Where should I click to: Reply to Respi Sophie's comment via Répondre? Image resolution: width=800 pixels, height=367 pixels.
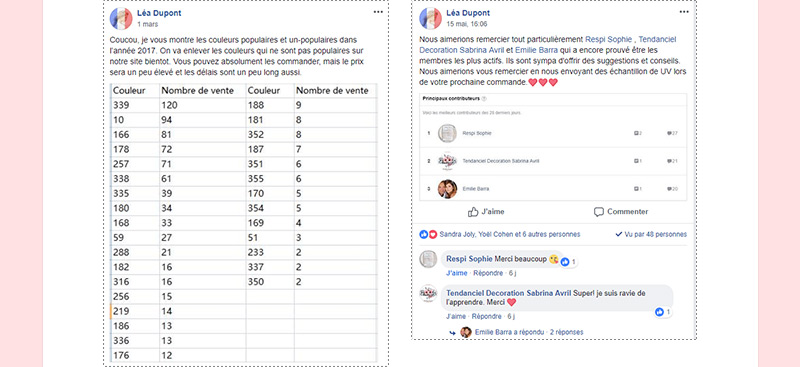point(488,273)
